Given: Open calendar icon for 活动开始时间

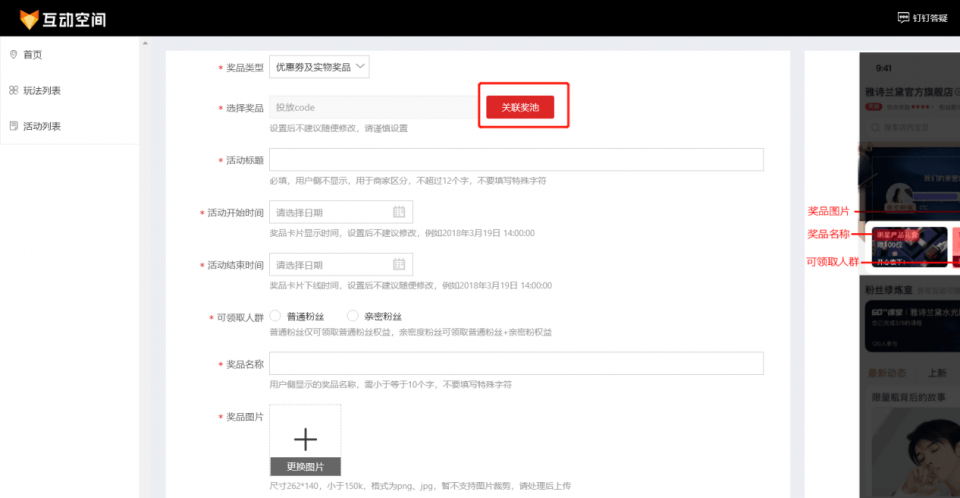Looking at the screenshot, I should point(399,212).
